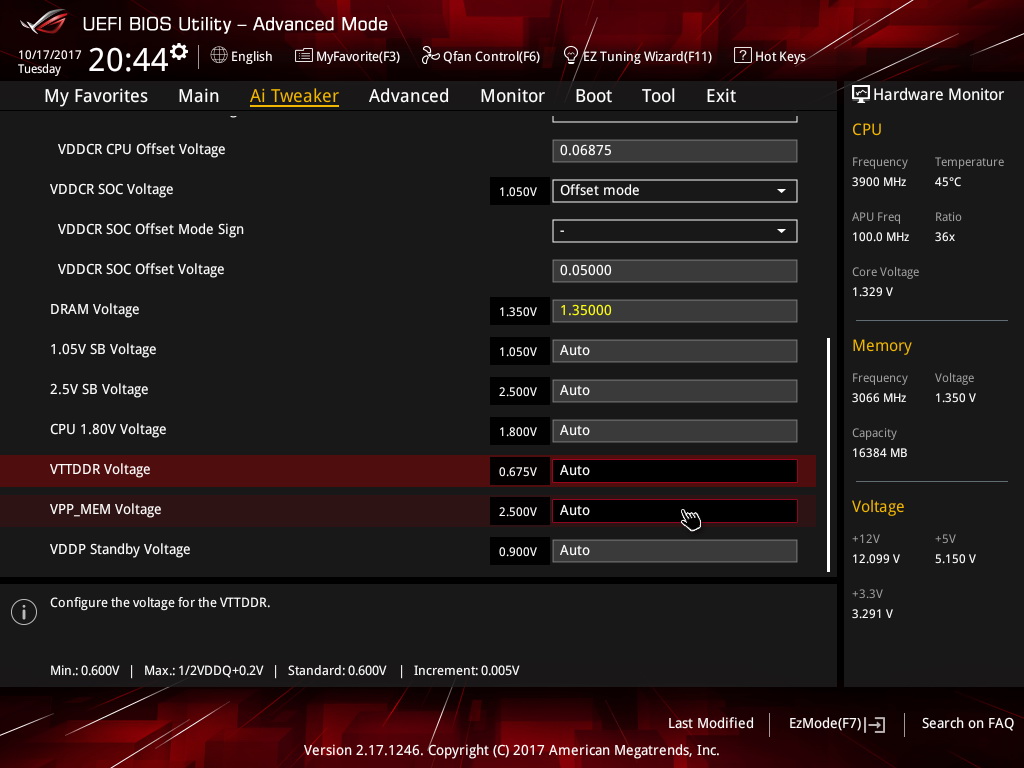Click the Offset Mode Sign dropdown arrow

coord(781,231)
